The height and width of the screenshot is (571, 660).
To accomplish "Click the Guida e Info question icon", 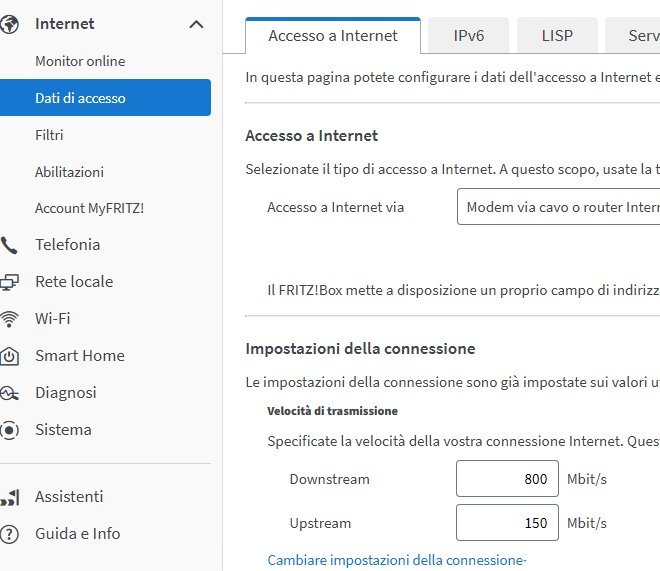I will [10, 534].
